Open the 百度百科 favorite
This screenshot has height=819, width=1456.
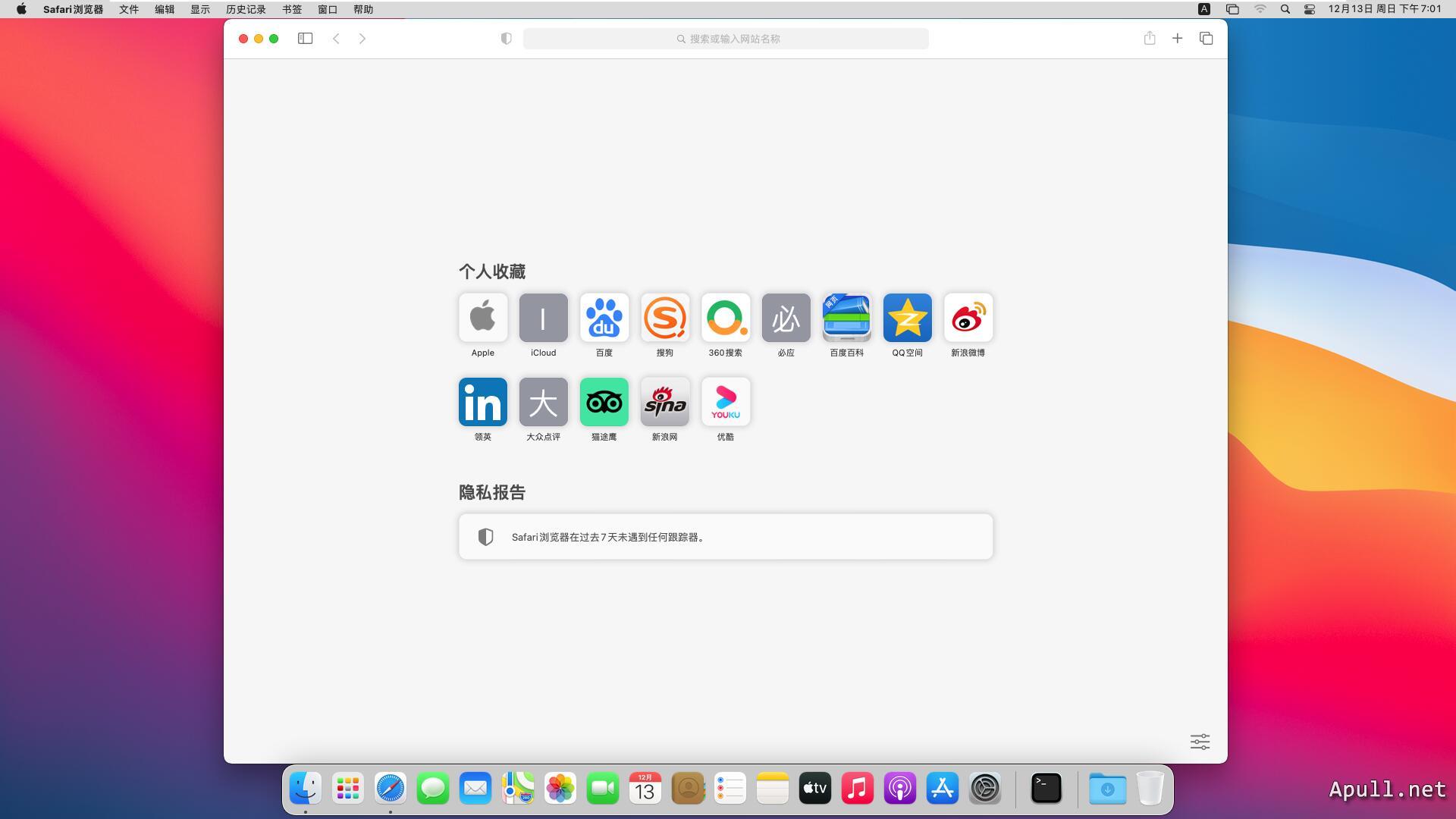click(847, 318)
